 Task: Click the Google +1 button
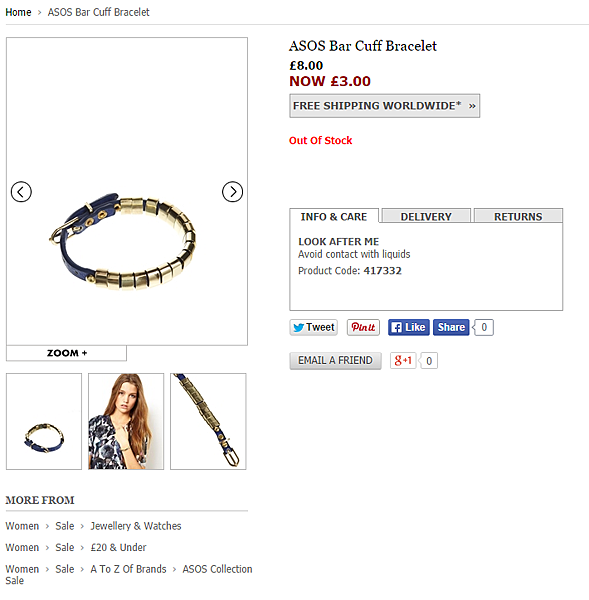tap(403, 360)
